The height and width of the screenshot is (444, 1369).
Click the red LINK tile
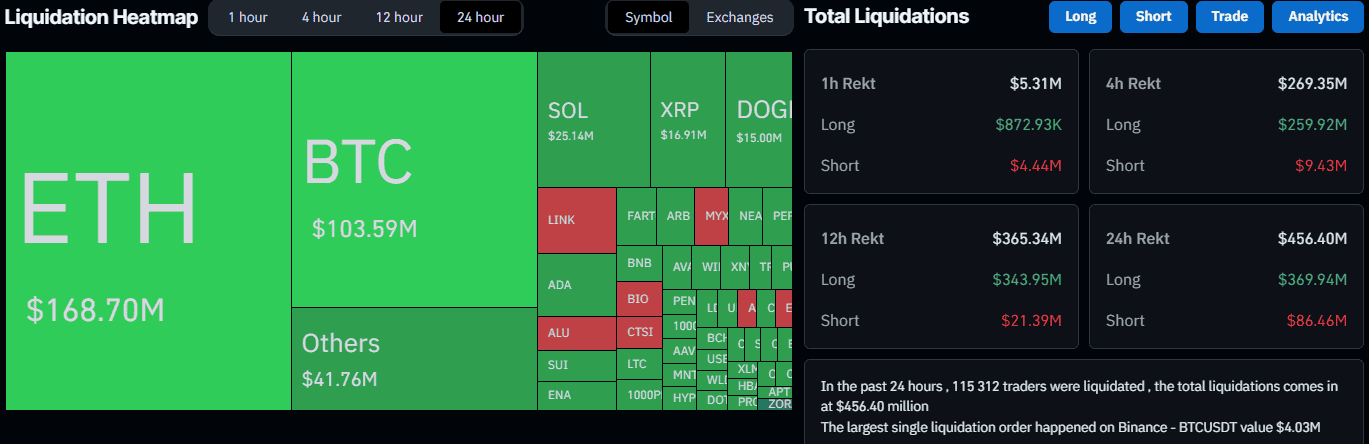click(577, 220)
